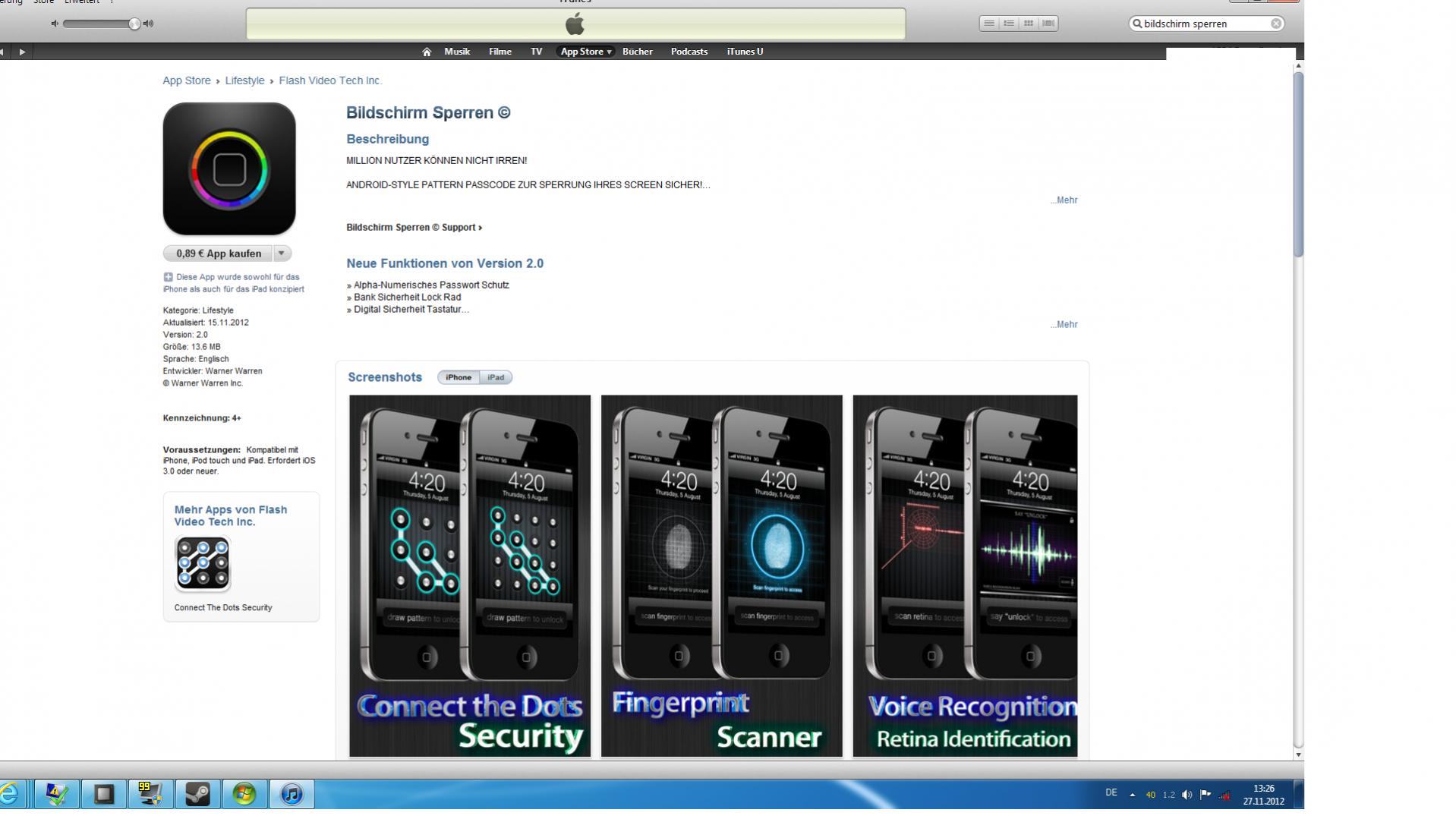Show iPad screenshots
The width and height of the screenshot is (1456, 819).
click(x=496, y=377)
